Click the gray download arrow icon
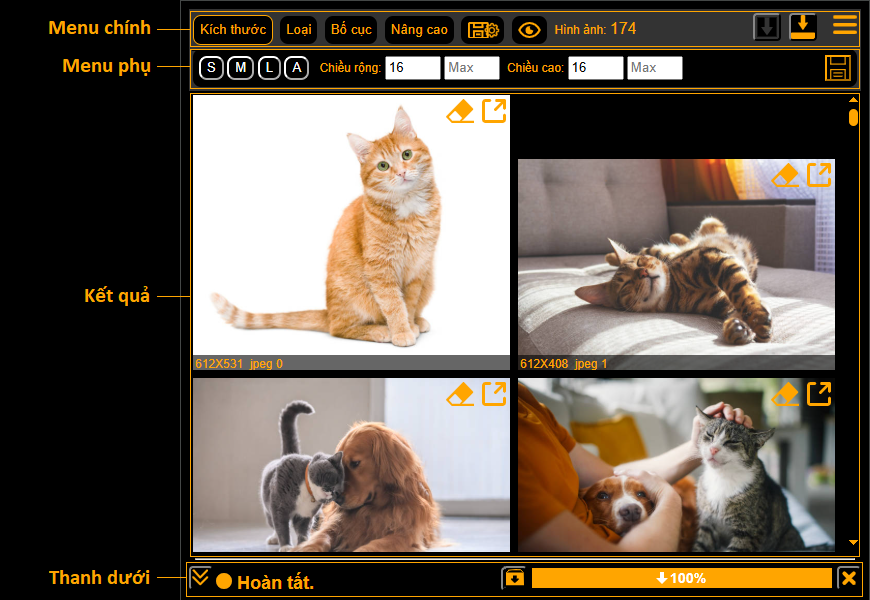The width and height of the screenshot is (870, 600). (767, 27)
